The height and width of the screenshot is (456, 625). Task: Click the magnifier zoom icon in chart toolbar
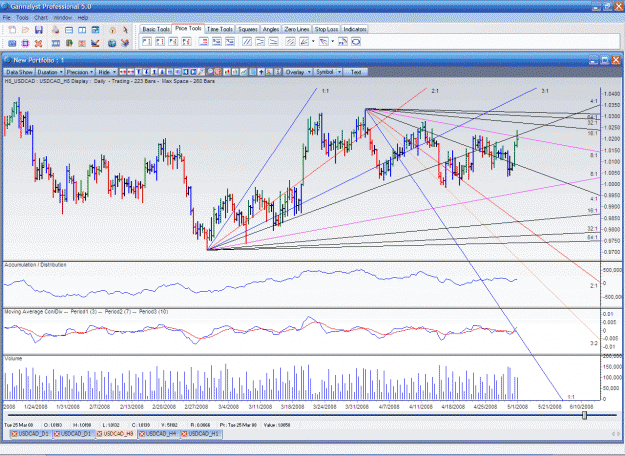(x=210, y=72)
